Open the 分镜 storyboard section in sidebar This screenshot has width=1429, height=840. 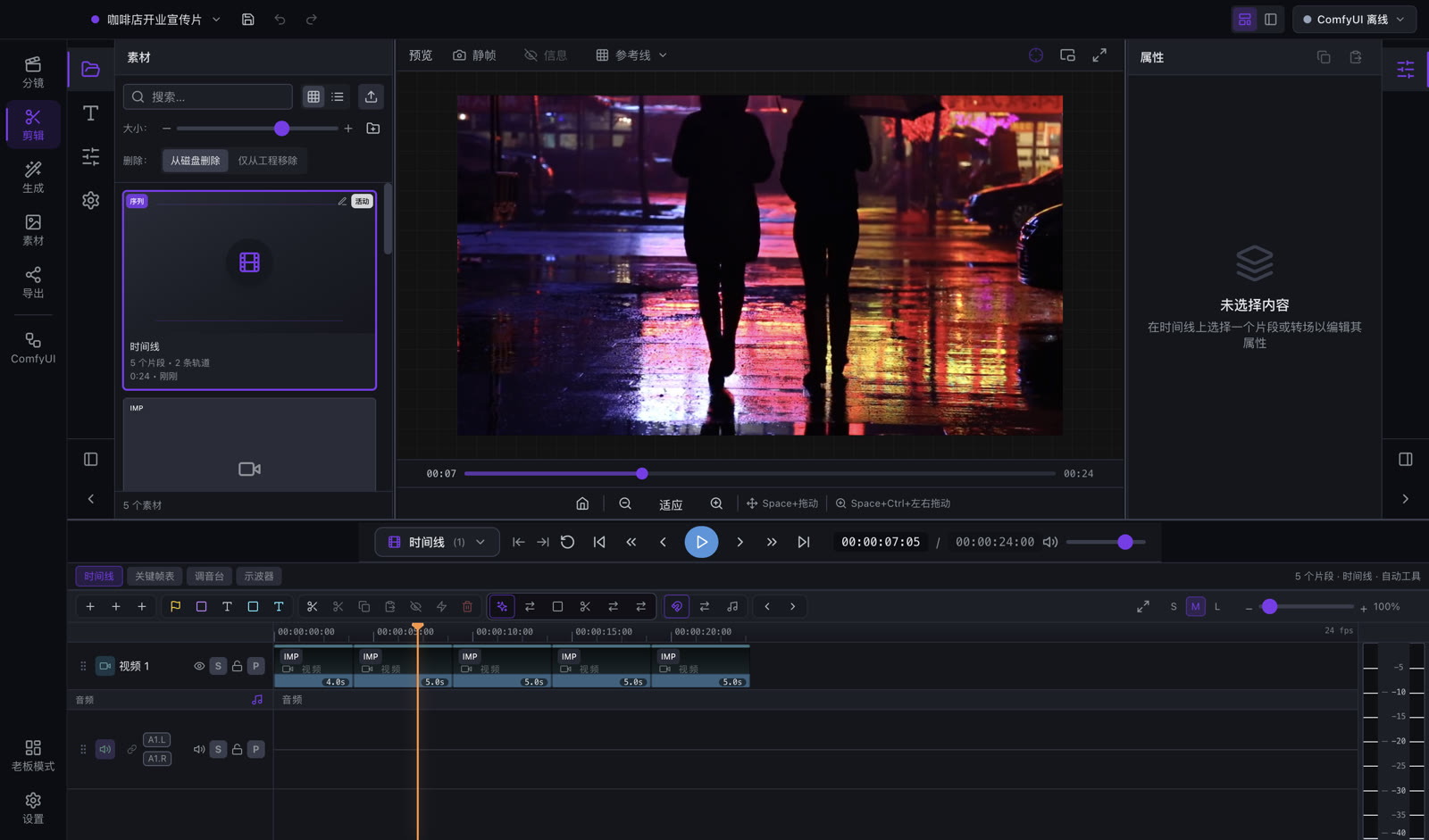coord(33,71)
